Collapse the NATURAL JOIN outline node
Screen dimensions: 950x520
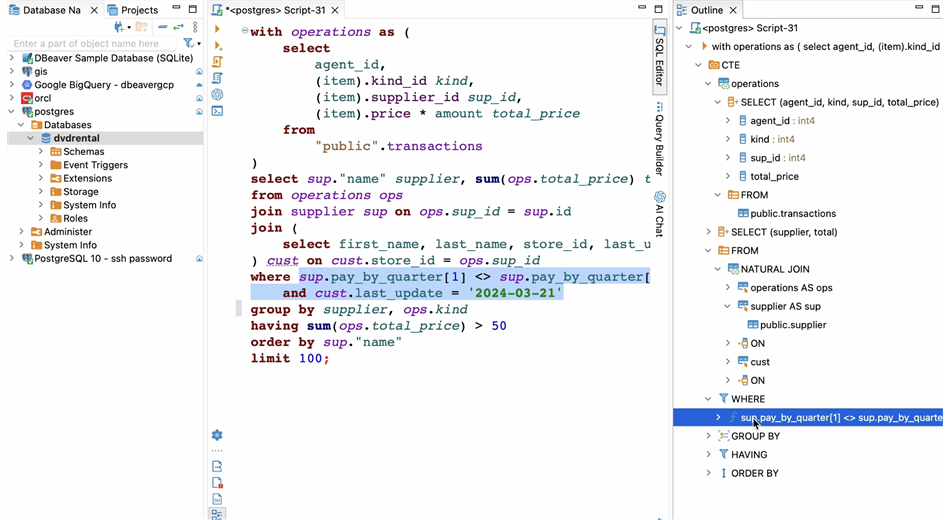pos(718,268)
